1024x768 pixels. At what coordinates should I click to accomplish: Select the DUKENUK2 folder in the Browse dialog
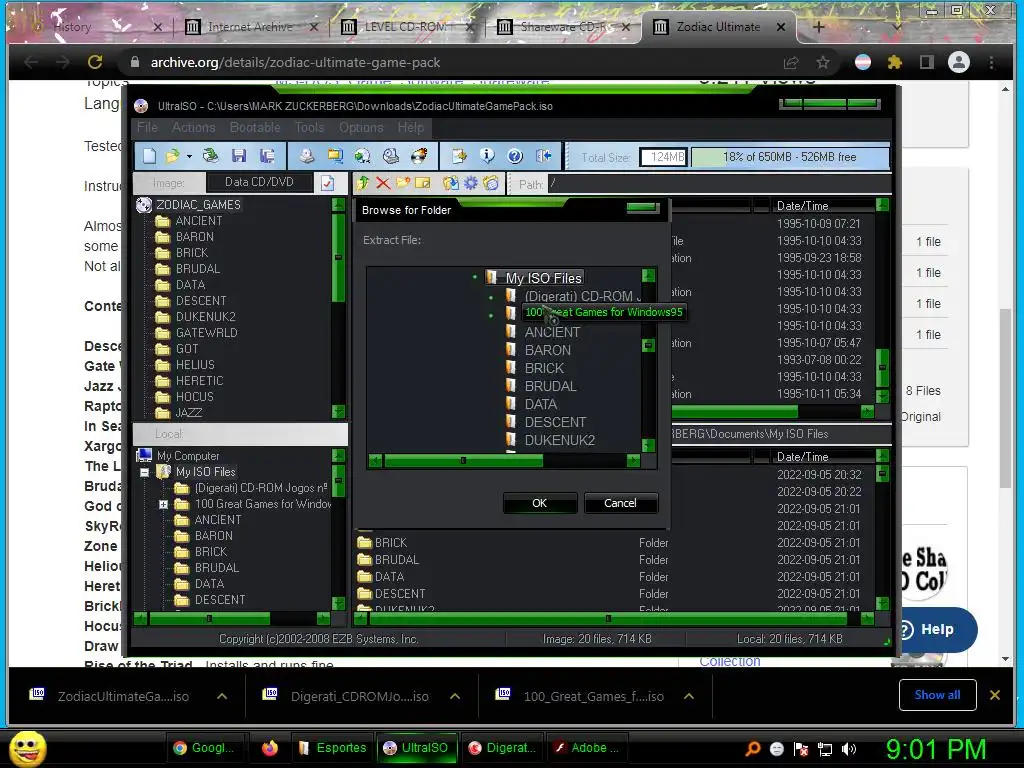(x=560, y=440)
